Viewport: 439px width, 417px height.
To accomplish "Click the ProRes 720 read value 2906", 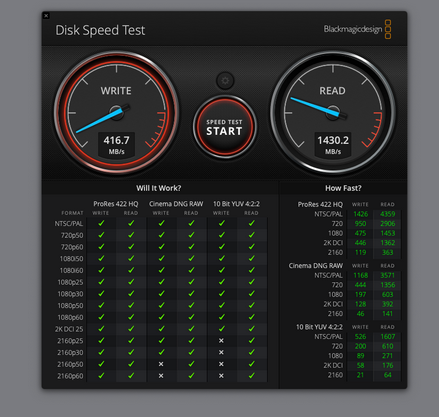I will [x=387, y=224].
